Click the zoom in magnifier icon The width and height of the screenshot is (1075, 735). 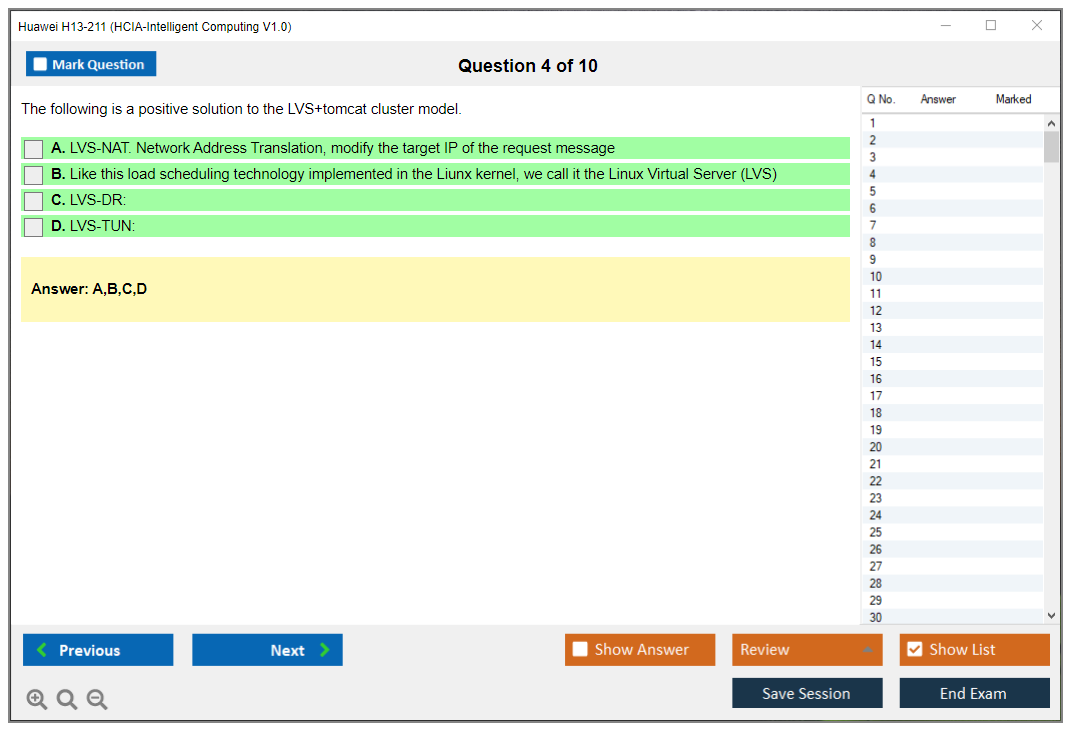point(37,700)
